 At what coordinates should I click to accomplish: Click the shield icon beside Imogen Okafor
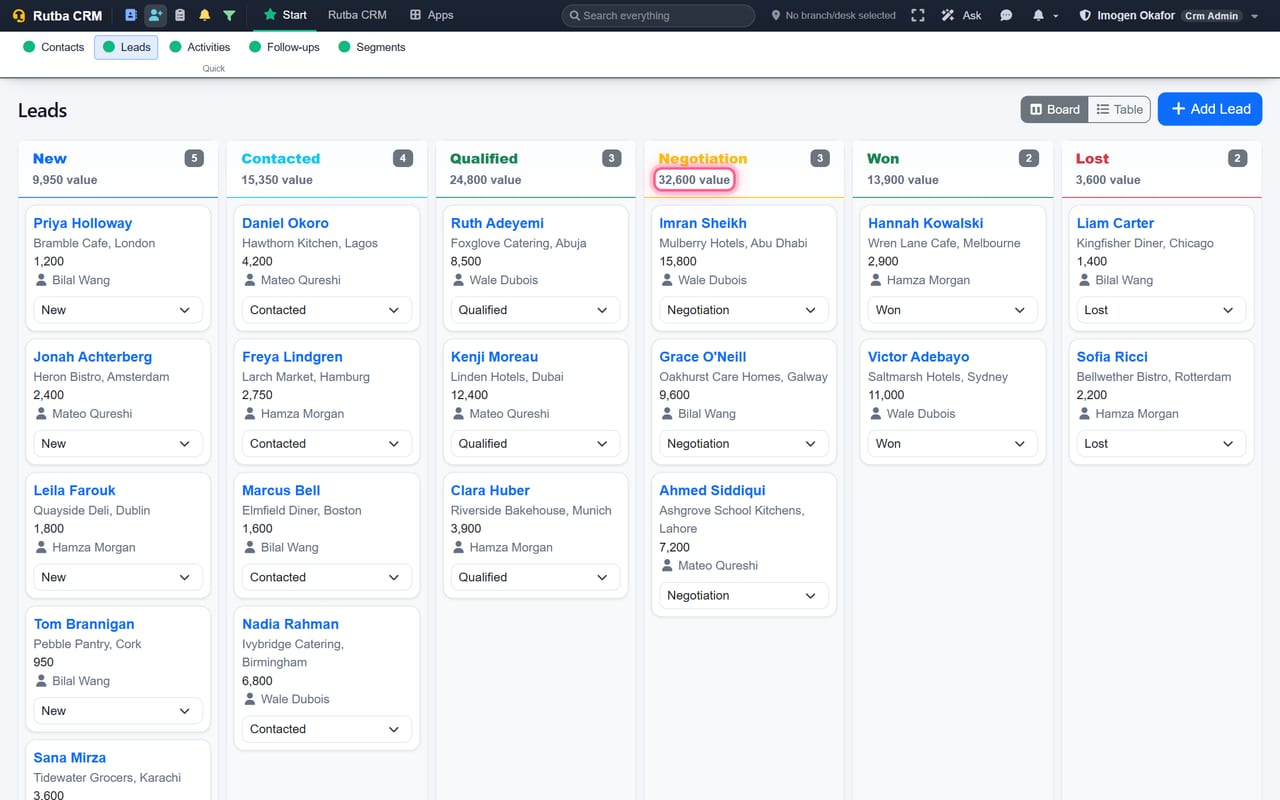click(1086, 15)
